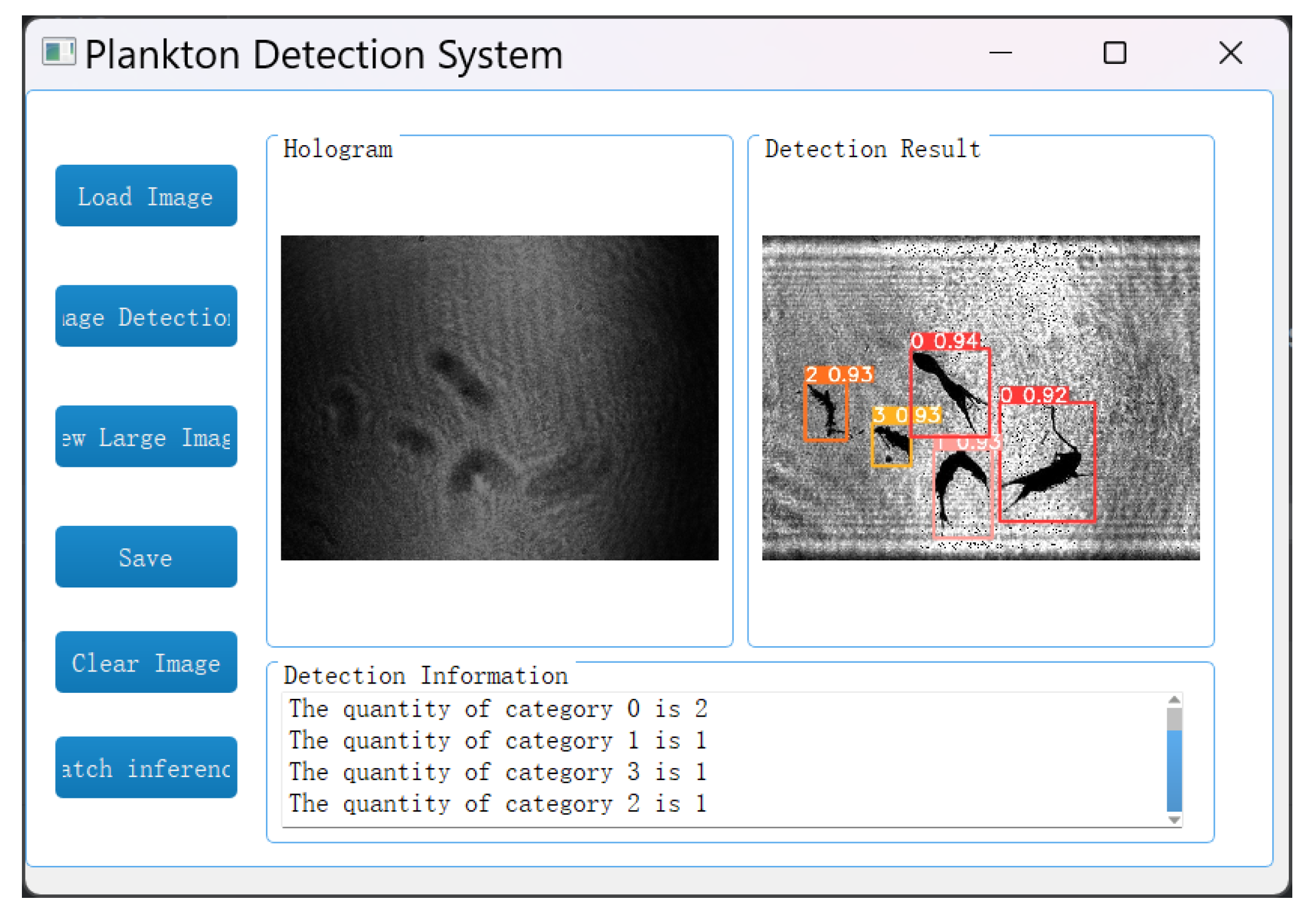Start the Batch inference button
Viewport: 1316px width, 918px height.
(x=146, y=768)
